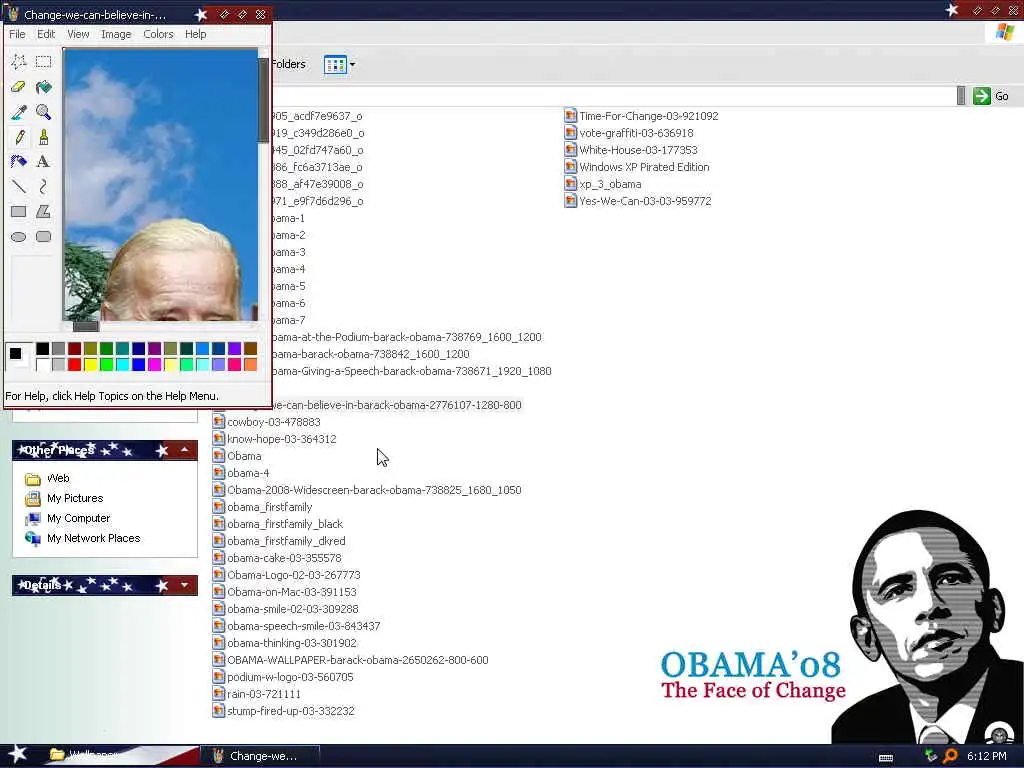
Task: Click the magnifier icon in system tray
Action: click(950, 756)
